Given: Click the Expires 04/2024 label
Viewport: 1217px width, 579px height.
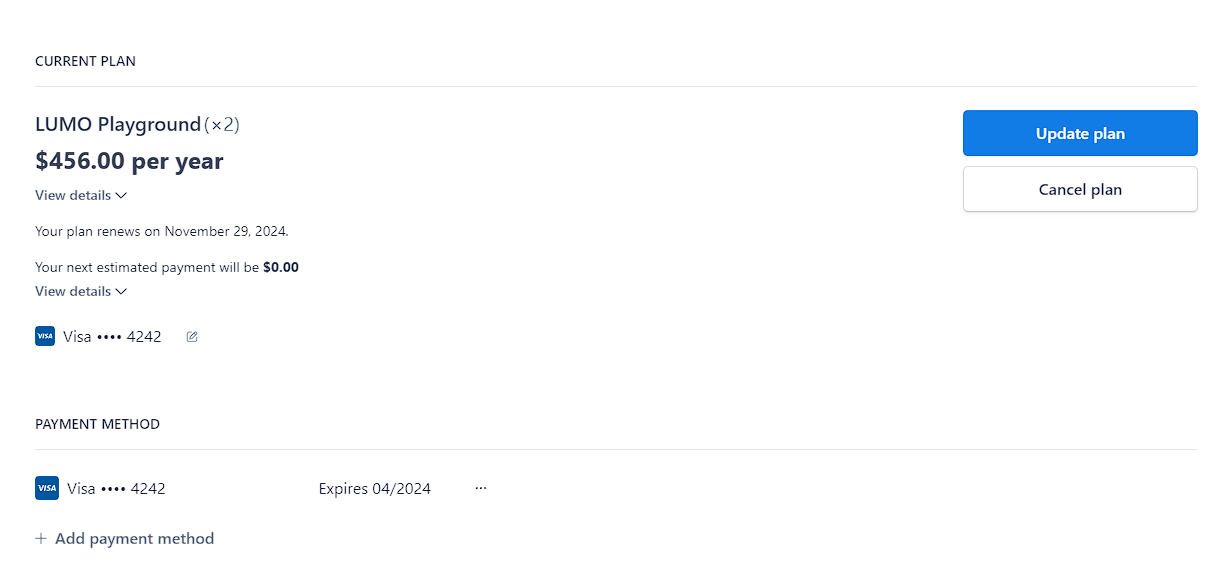Looking at the screenshot, I should click(375, 489).
